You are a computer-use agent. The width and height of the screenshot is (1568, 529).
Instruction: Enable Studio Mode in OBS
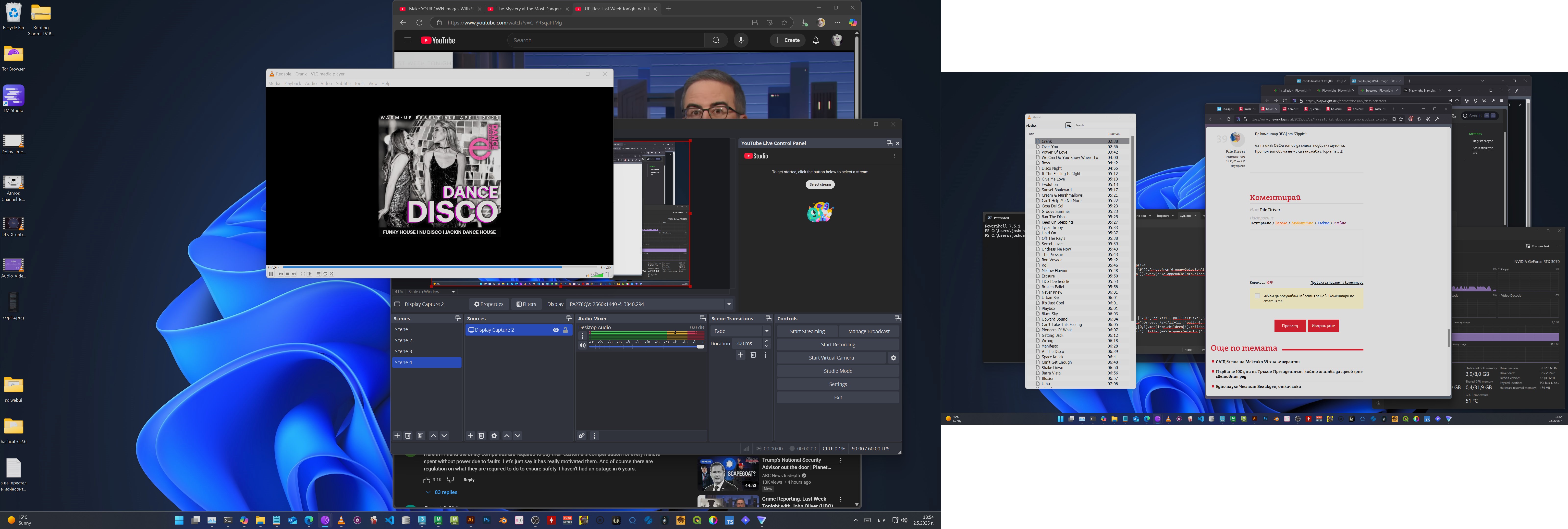[x=838, y=371]
